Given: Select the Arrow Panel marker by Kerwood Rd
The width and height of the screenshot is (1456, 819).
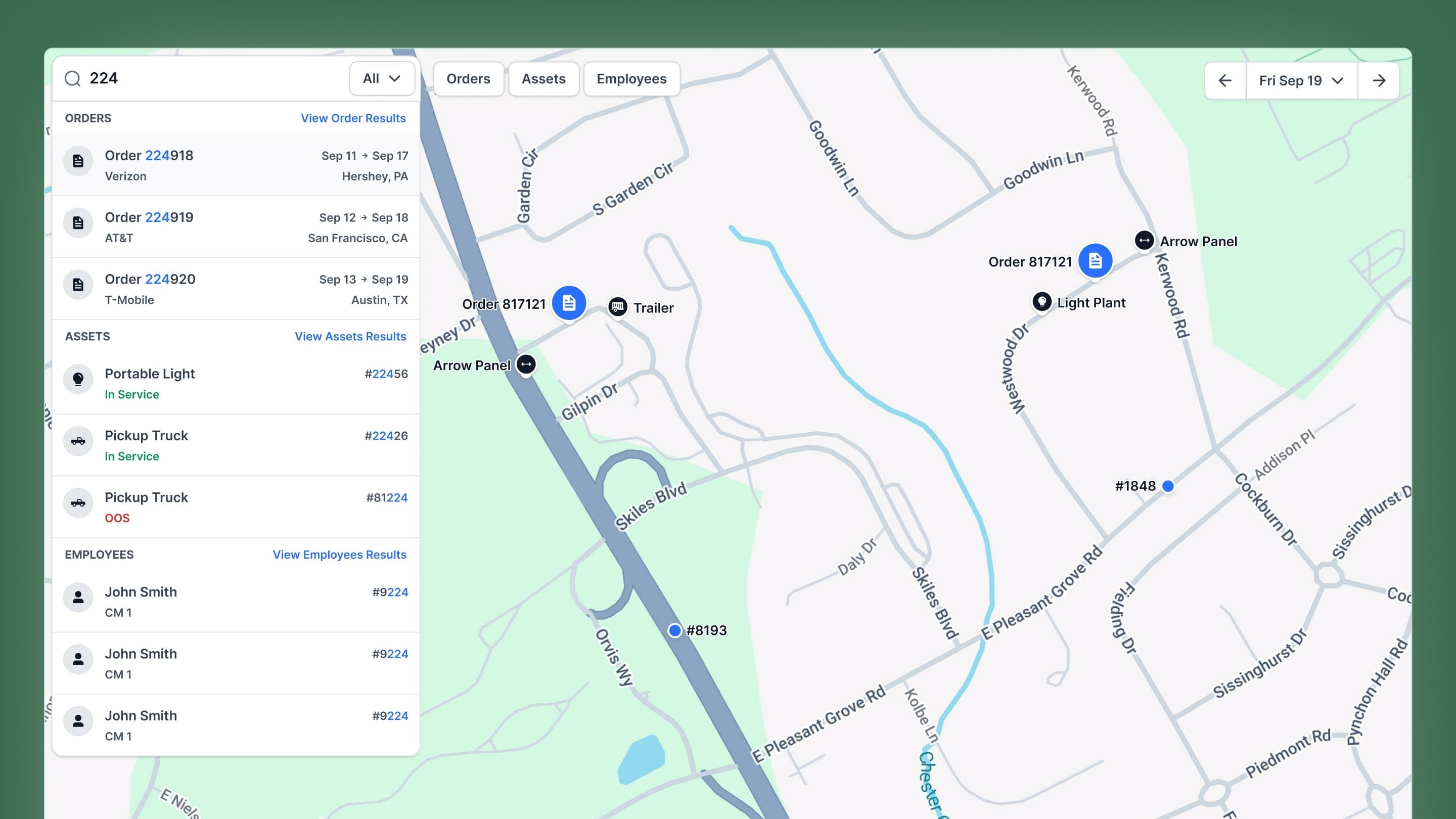Looking at the screenshot, I should (x=1144, y=241).
